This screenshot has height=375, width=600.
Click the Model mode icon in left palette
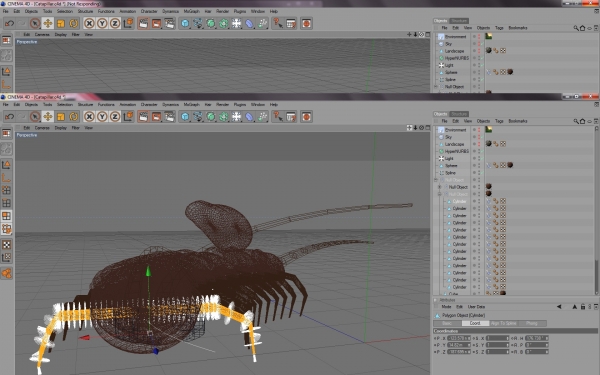pos(7,165)
